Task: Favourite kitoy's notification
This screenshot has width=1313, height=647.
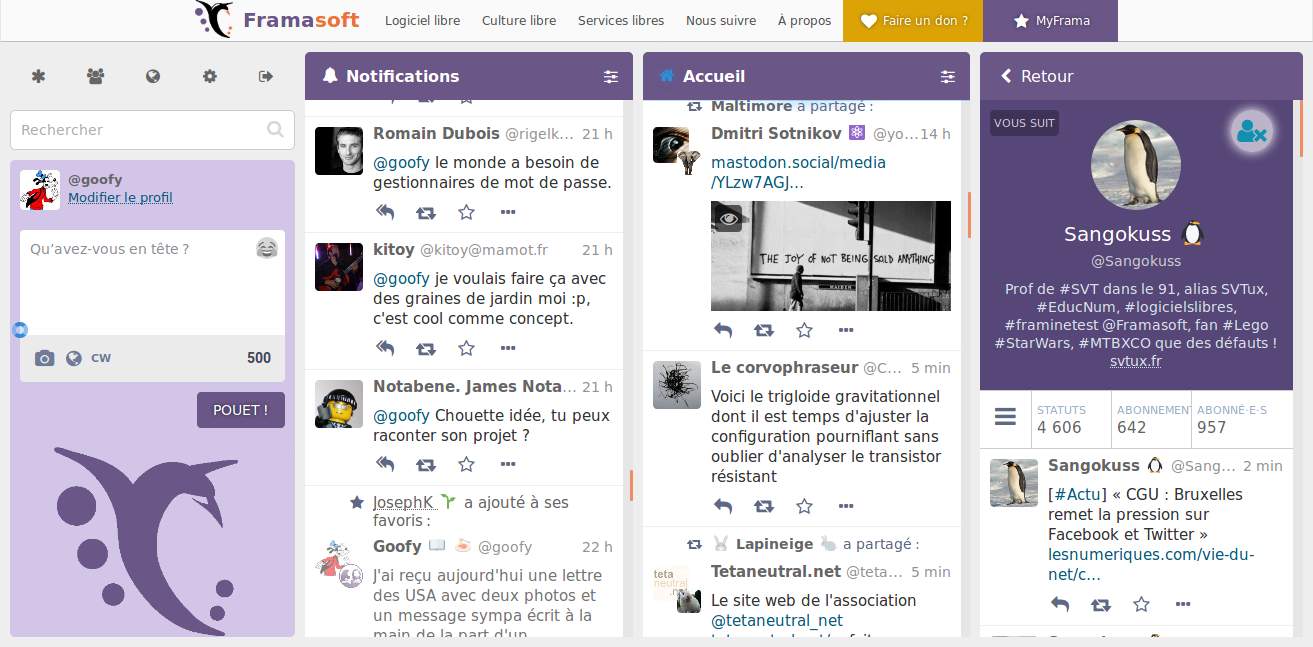Action: [x=466, y=348]
